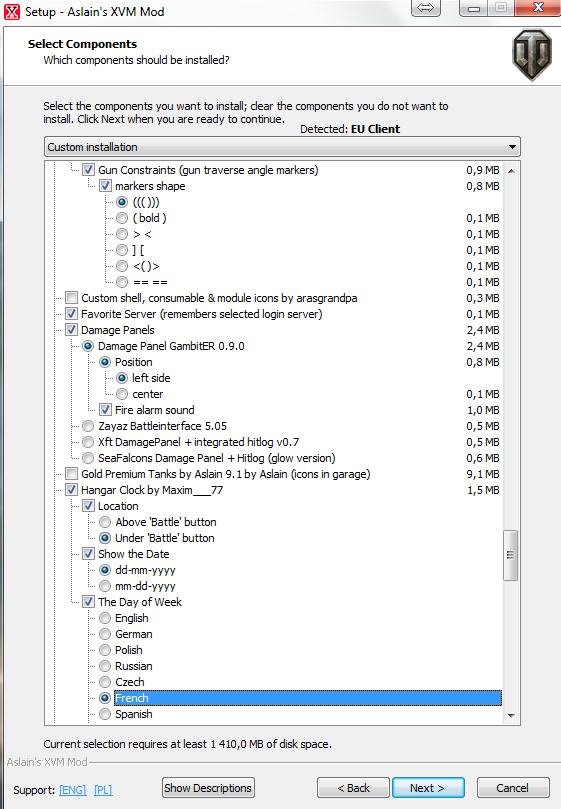
Task: Choose mm-dd-yyyy date format
Action: [105, 586]
